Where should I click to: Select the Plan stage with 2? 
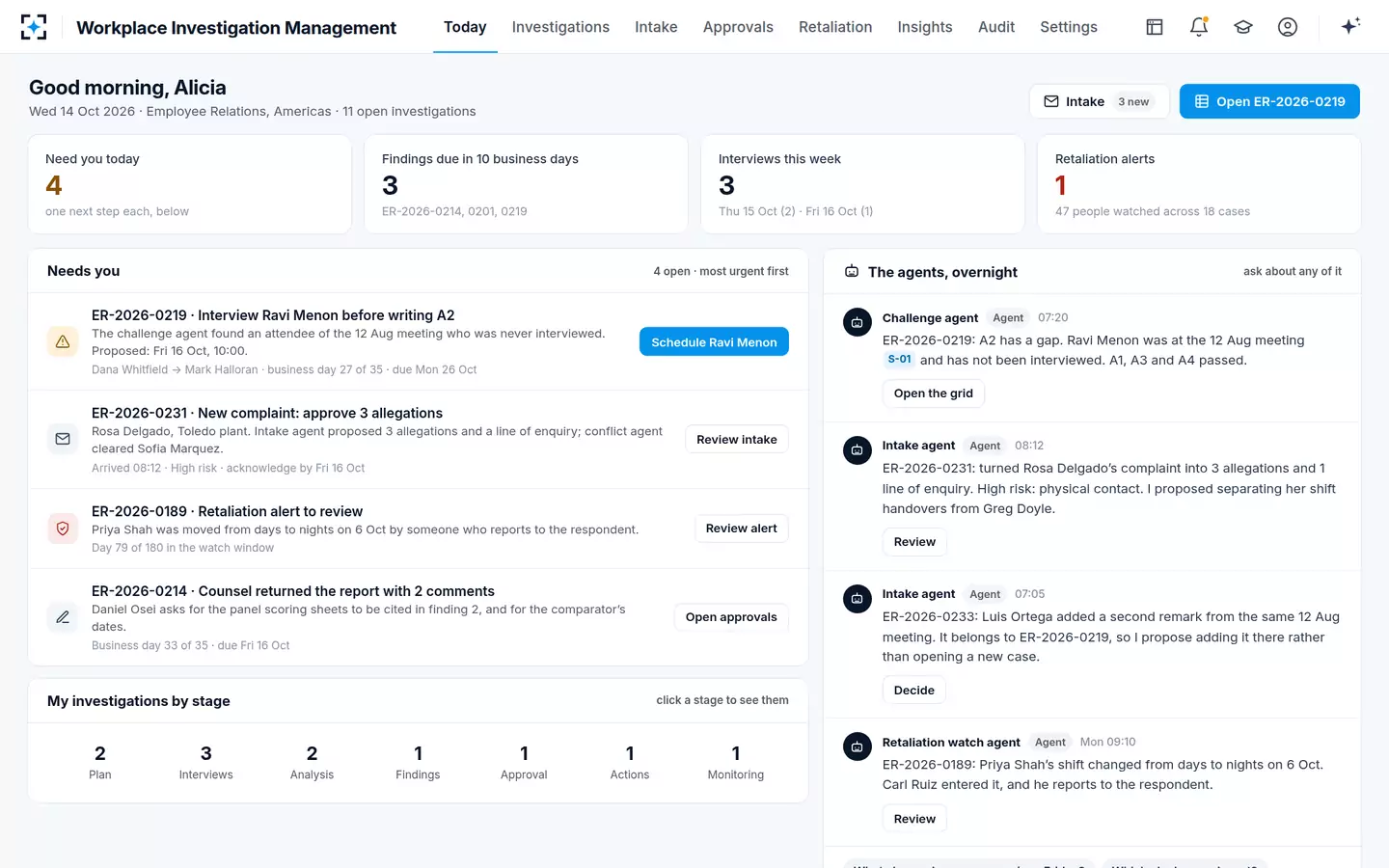(100, 762)
